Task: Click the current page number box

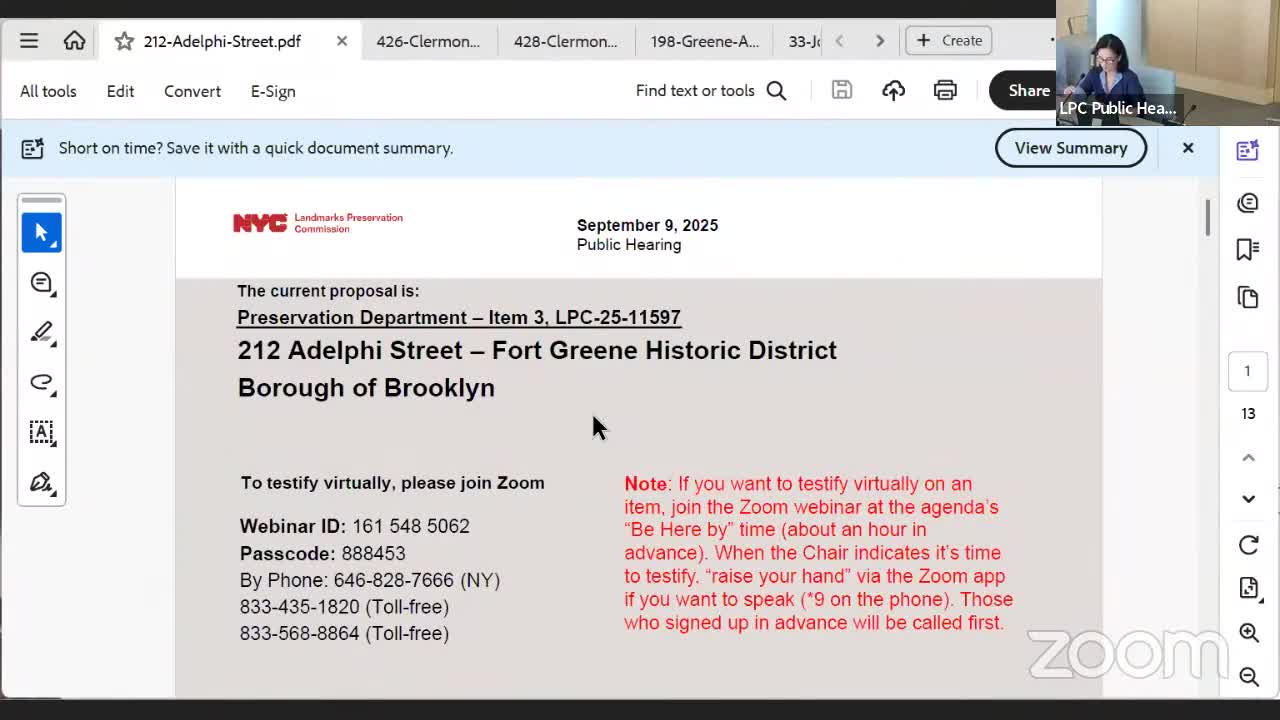Action: (1247, 371)
